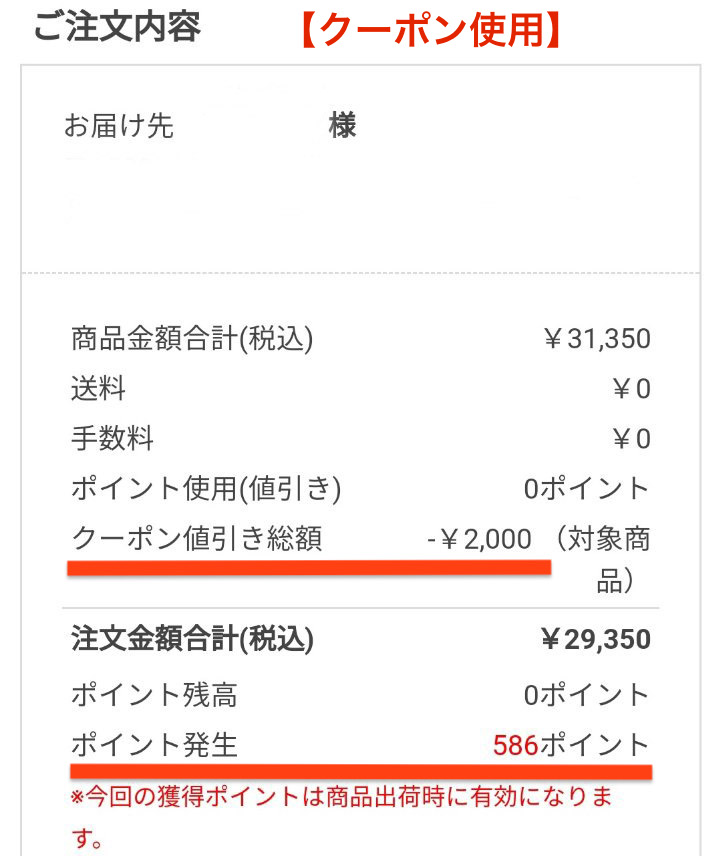Click the red 586ポイント earned value
722x856 pixels.
pyautogui.click(x=571, y=745)
